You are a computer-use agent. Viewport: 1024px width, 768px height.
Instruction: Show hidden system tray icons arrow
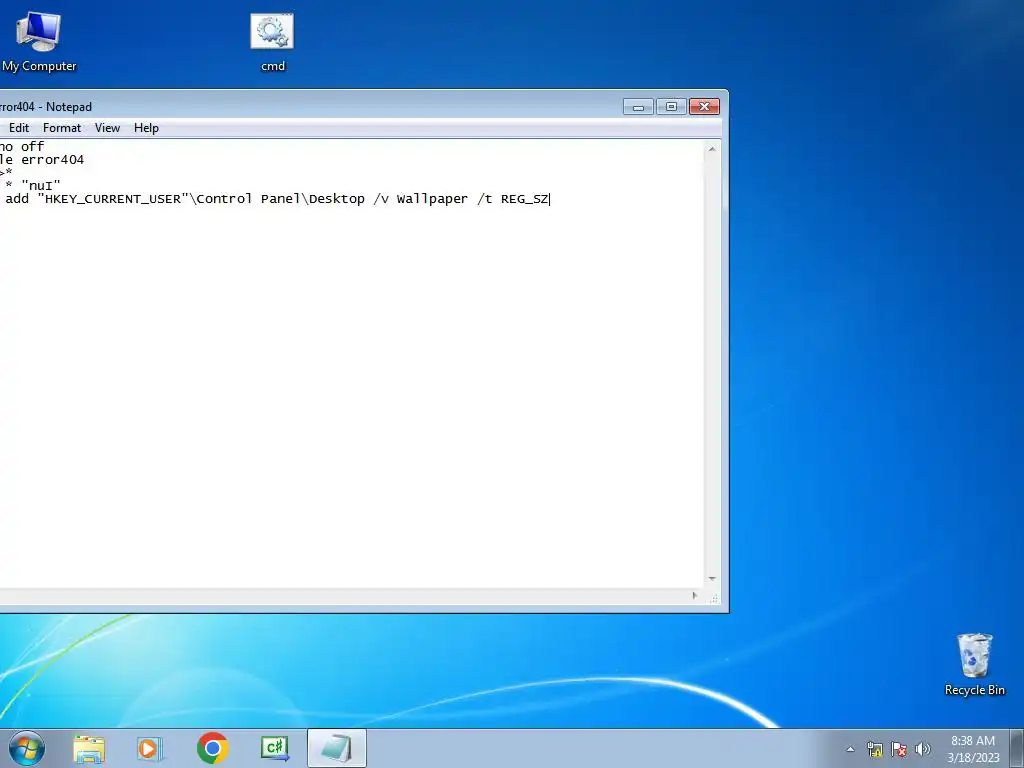tap(850, 749)
